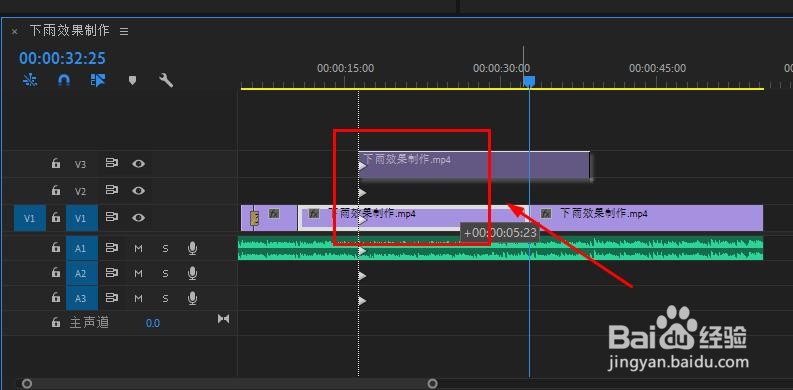
Task: Click the blue playhead marker
Action: tap(529, 81)
